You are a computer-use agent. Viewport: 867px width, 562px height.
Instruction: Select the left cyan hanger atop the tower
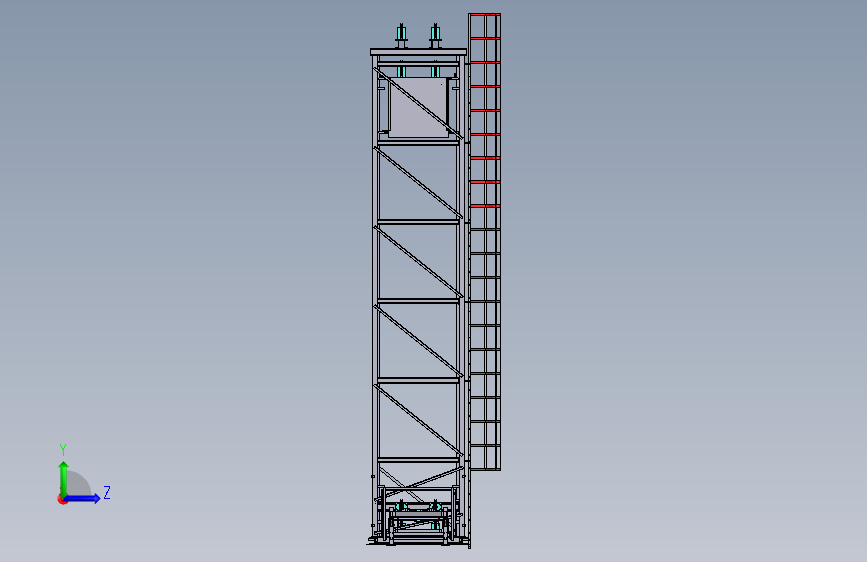pos(401,36)
